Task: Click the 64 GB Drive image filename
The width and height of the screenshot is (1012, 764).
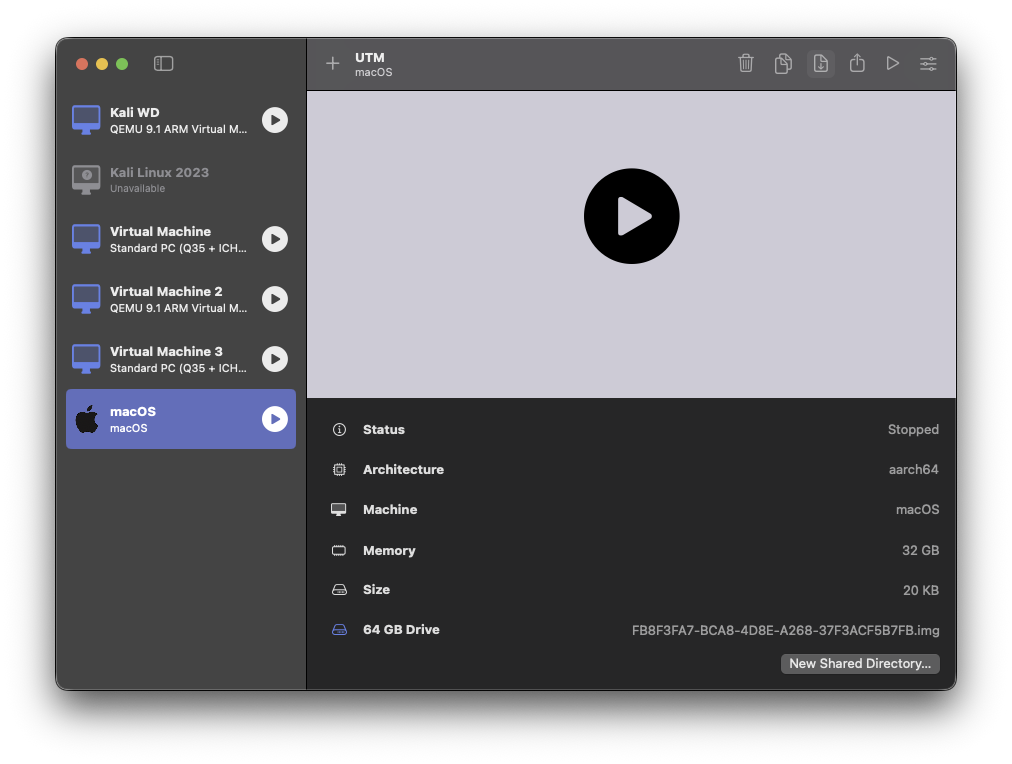Action: (785, 630)
